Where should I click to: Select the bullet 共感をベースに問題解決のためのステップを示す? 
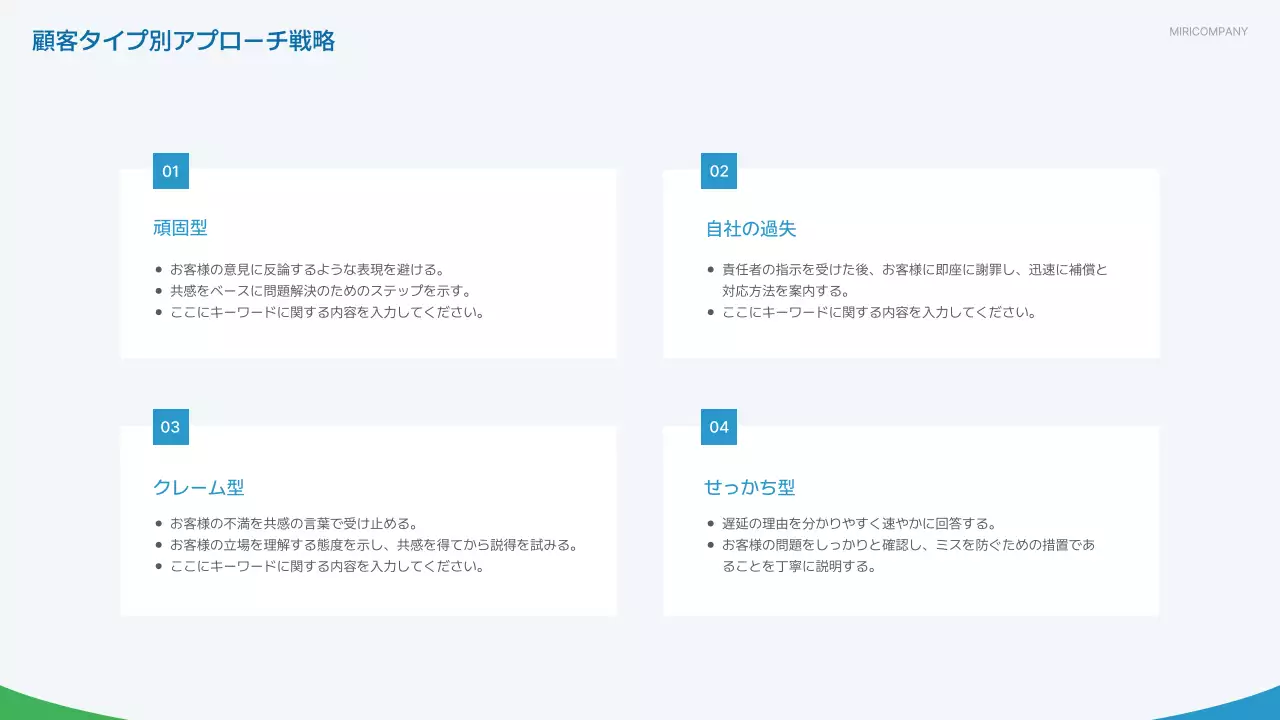tap(320, 291)
